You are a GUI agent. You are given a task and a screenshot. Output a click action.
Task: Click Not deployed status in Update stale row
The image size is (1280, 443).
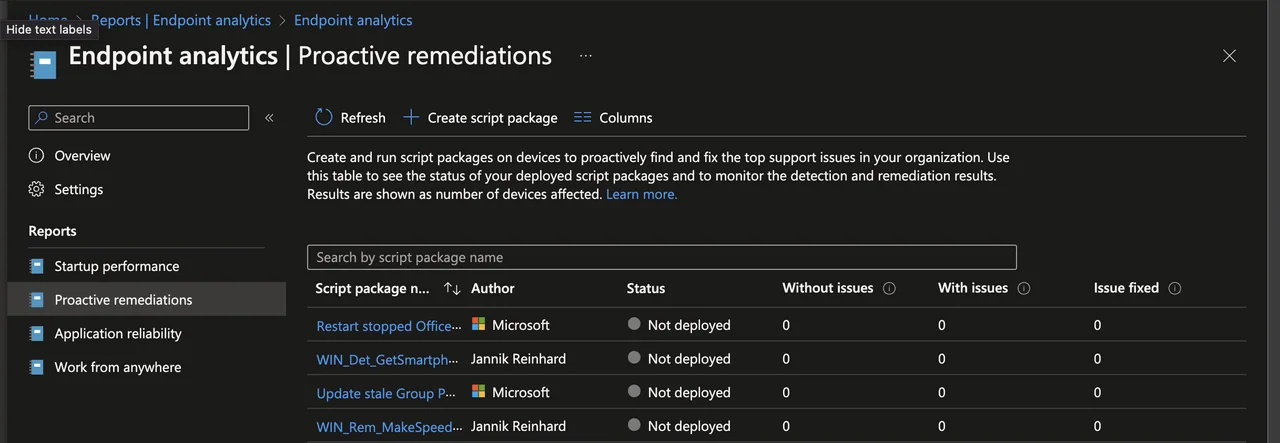point(689,392)
